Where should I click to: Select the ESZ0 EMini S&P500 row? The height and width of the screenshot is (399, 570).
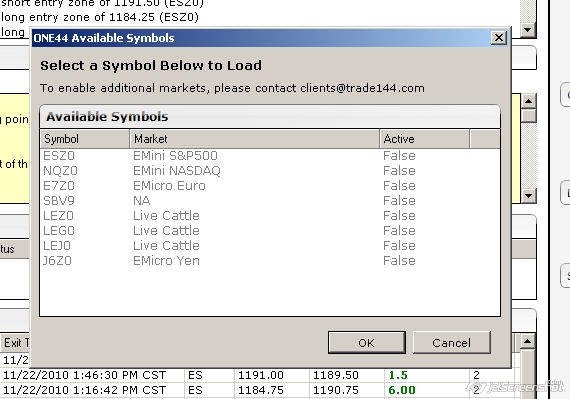pos(270,156)
